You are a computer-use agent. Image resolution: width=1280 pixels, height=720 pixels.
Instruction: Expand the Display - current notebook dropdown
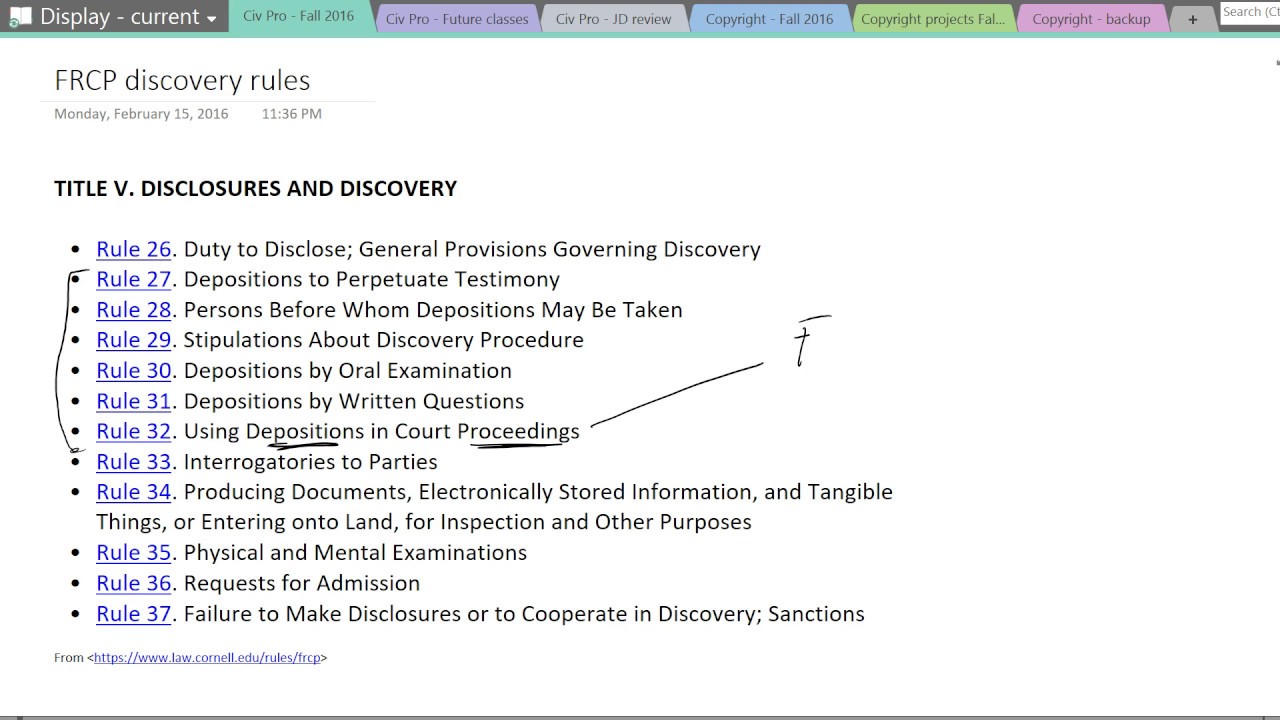coord(211,18)
